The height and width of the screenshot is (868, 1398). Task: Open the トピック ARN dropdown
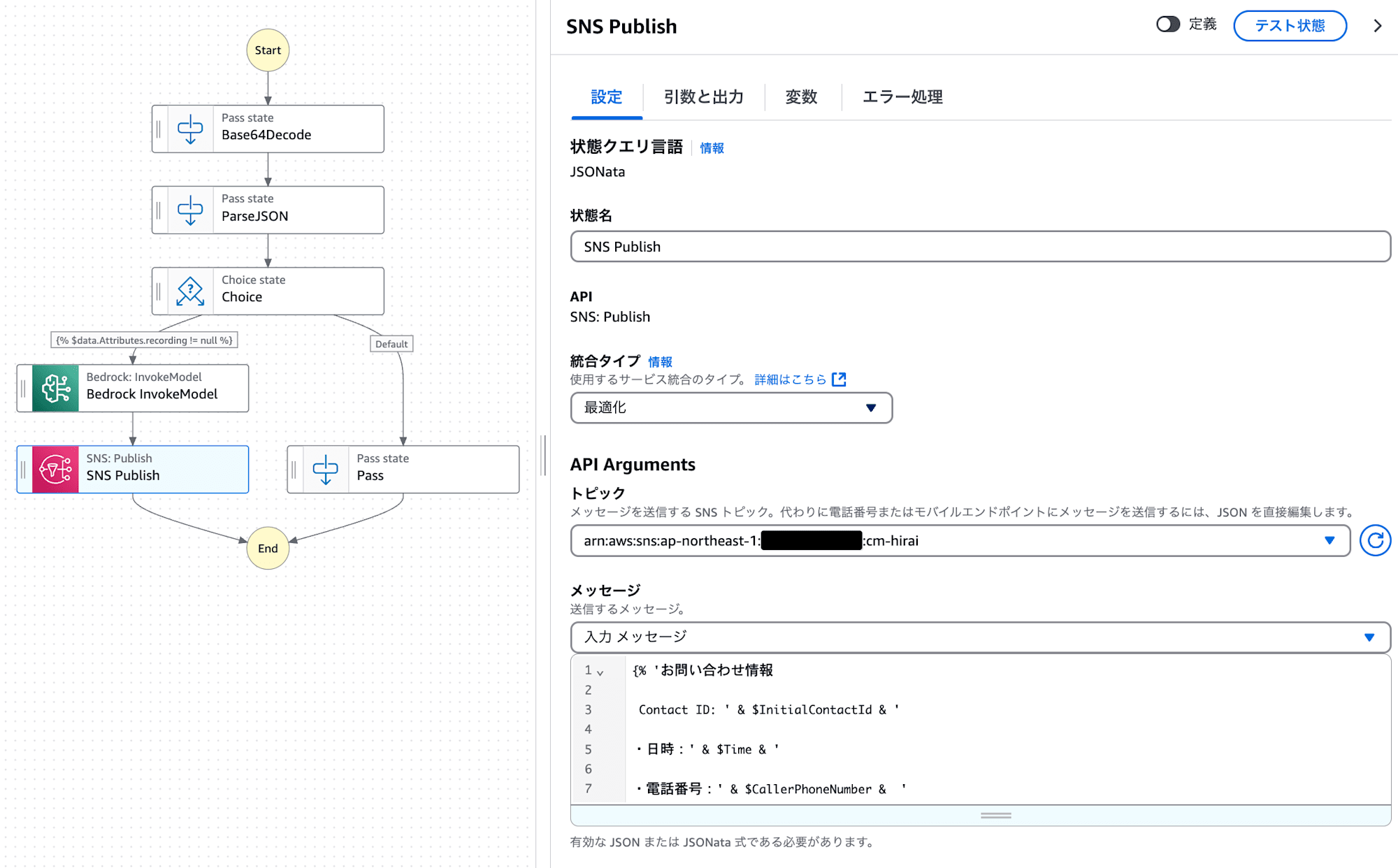pyautogui.click(x=960, y=540)
